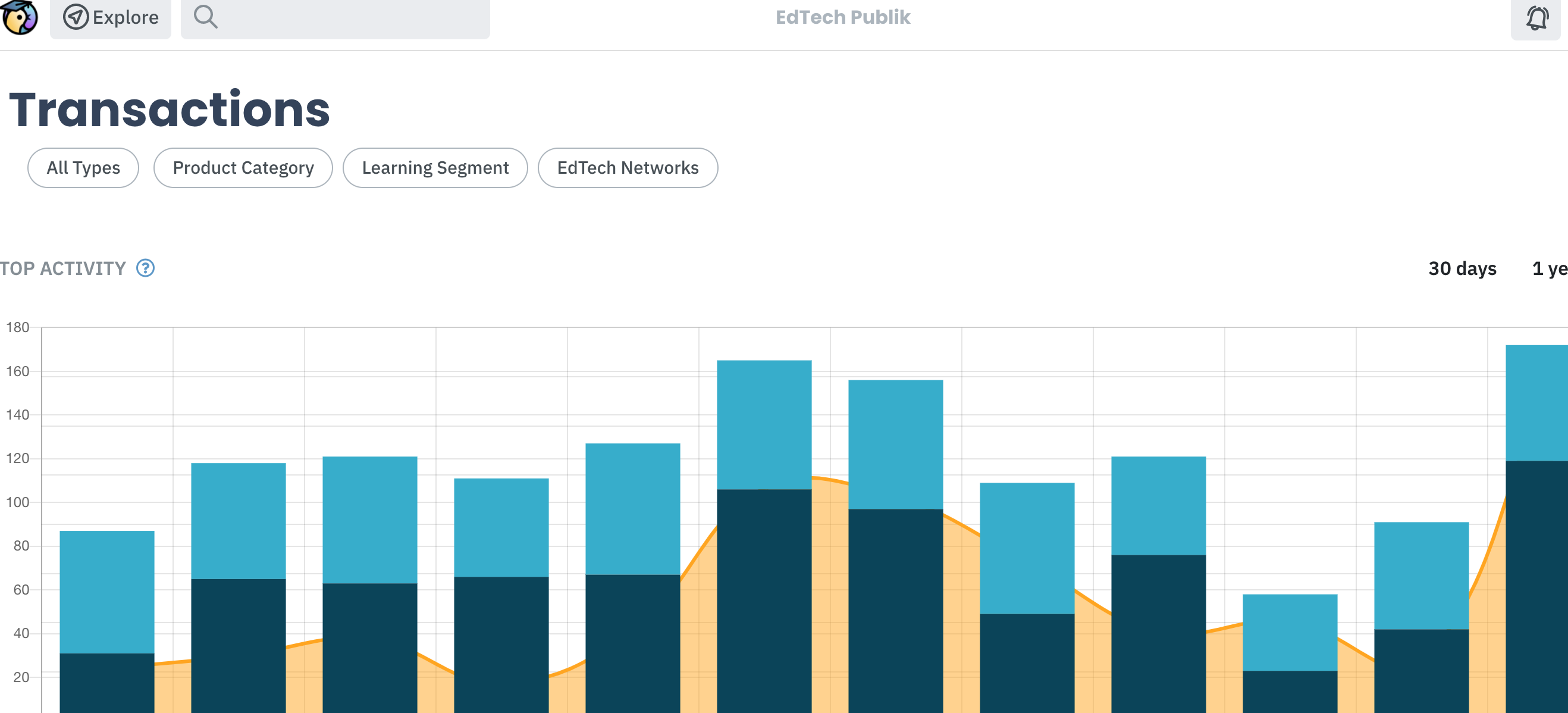Viewport: 1568px width, 713px height.
Task: Open the Learning Segment filter
Action: pyautogui.click(x=435, y=167)
